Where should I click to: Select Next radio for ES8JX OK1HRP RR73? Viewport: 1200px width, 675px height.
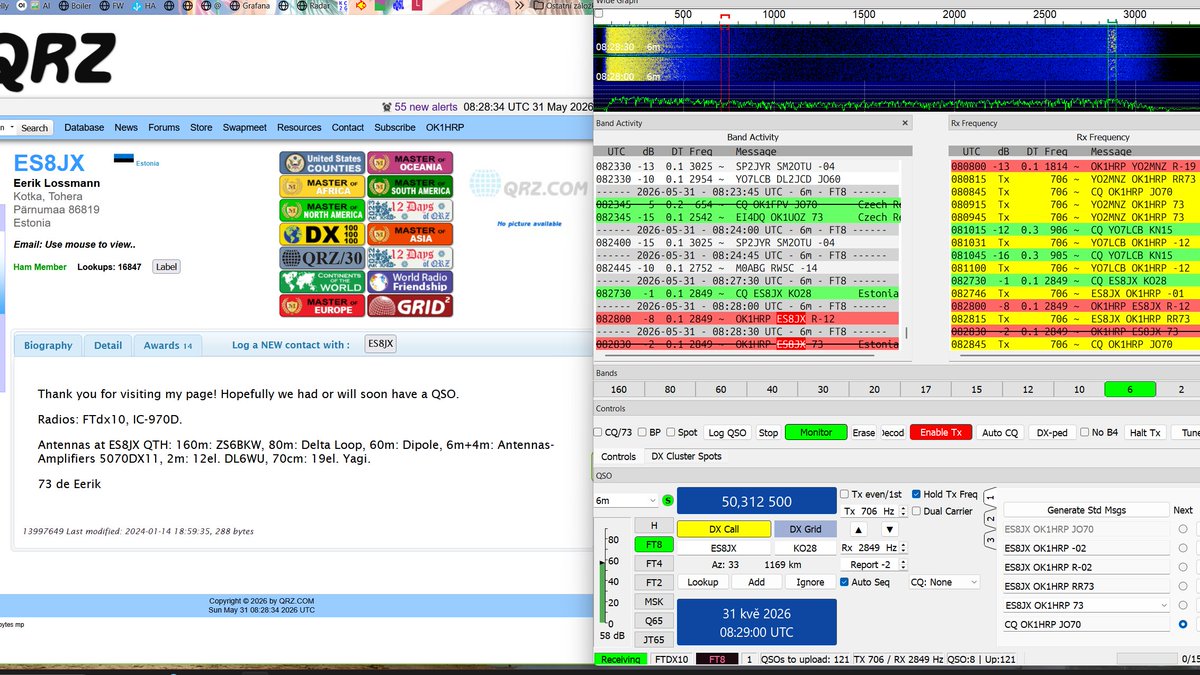click(x=1183, y=586)
